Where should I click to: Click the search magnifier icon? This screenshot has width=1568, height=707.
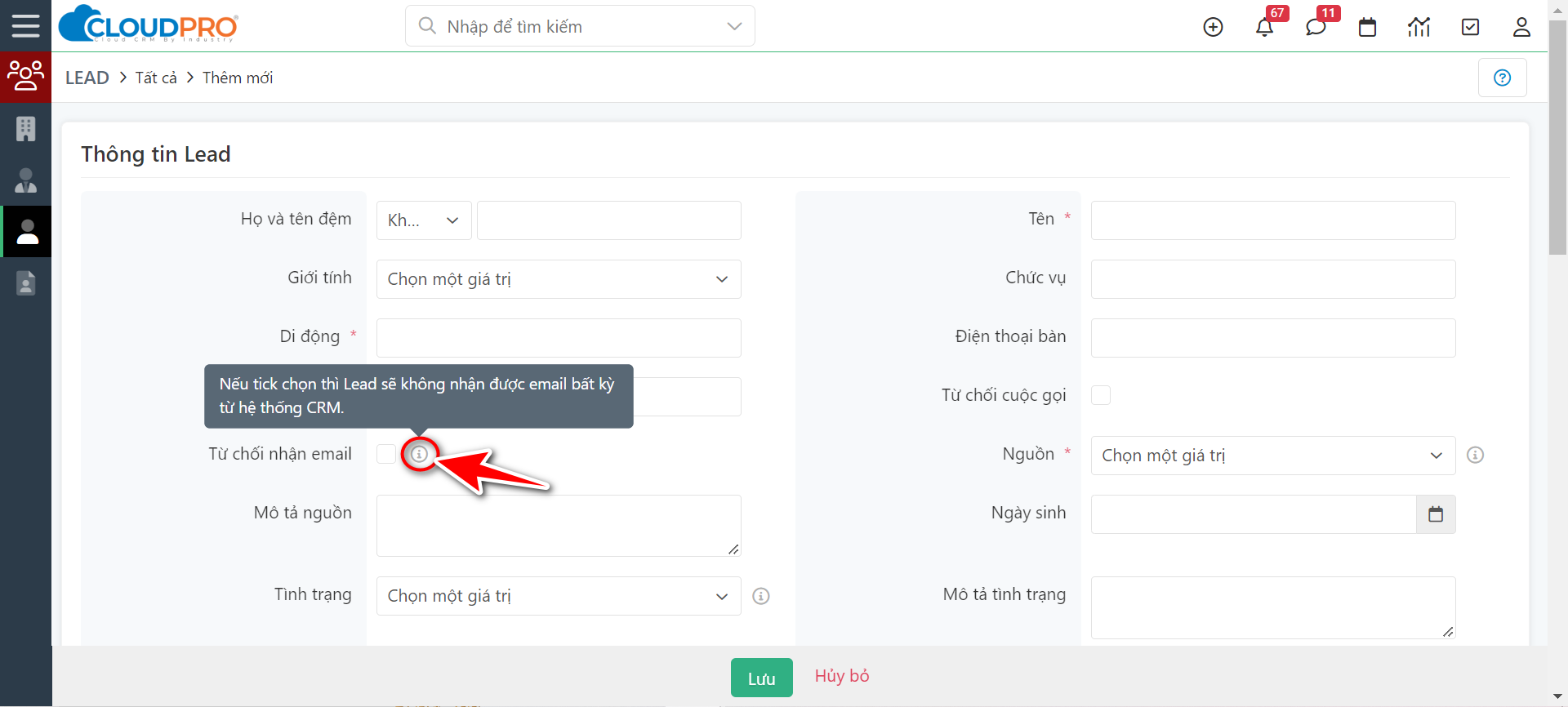click(x=426, y=26)
